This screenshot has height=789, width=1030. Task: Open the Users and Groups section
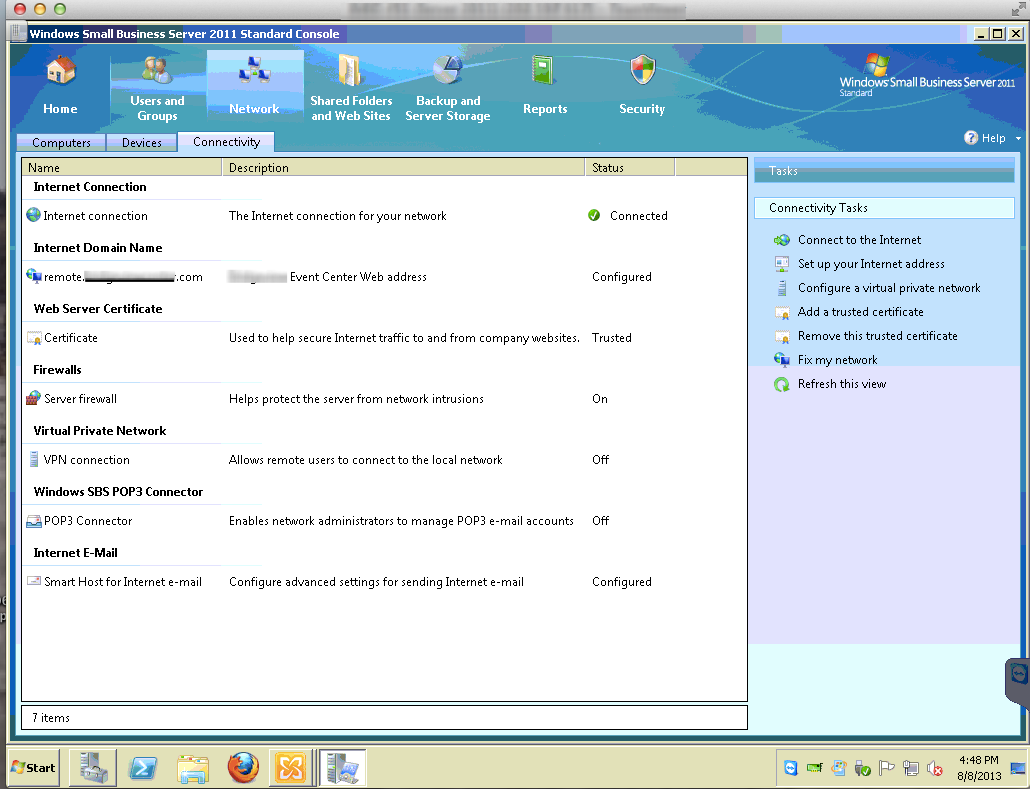[x=157, y=88]
